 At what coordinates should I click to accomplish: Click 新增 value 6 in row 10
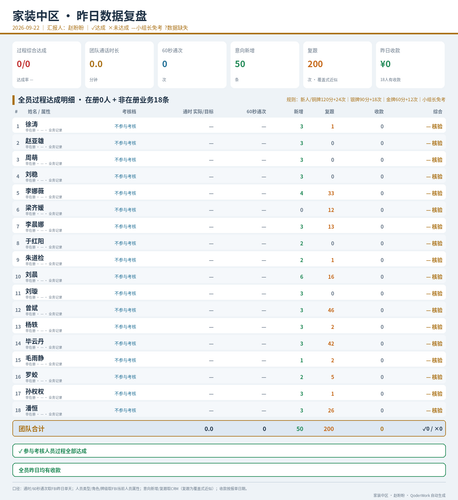coord(301,277)
